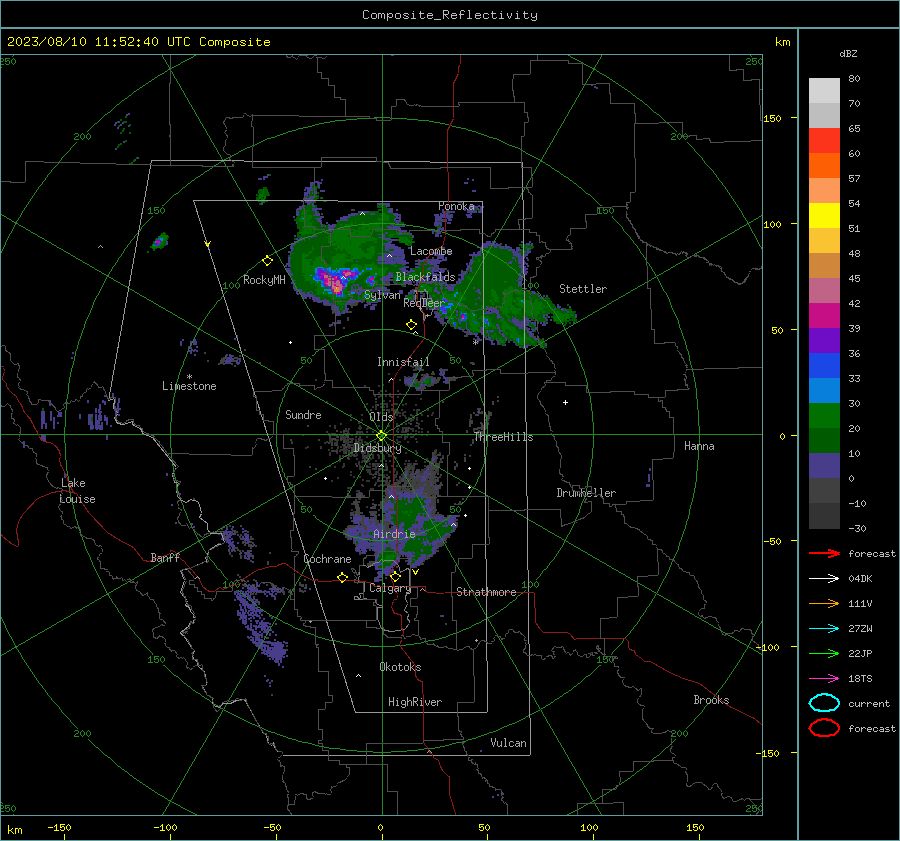The height and width of the screenshot is (841, 900).
Task: Select the orange 111V arrow icon
Action: coord(824,603)
